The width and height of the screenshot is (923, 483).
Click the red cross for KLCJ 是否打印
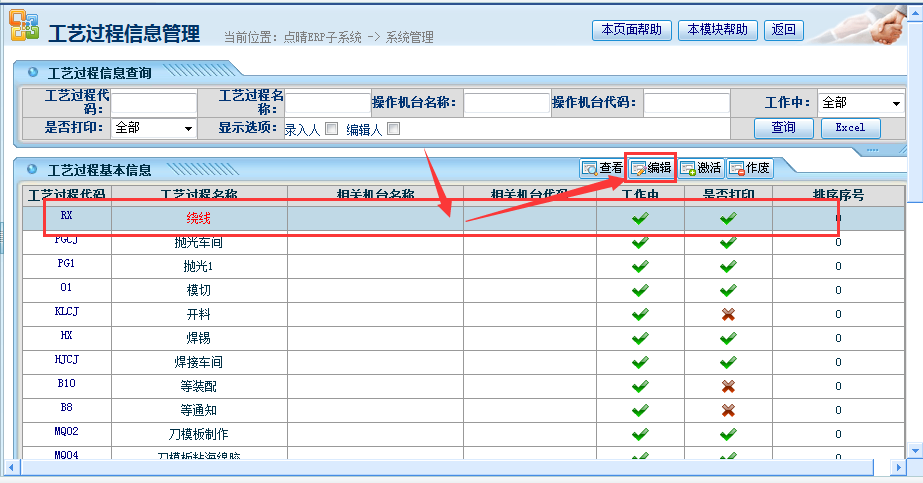(728, 313)
